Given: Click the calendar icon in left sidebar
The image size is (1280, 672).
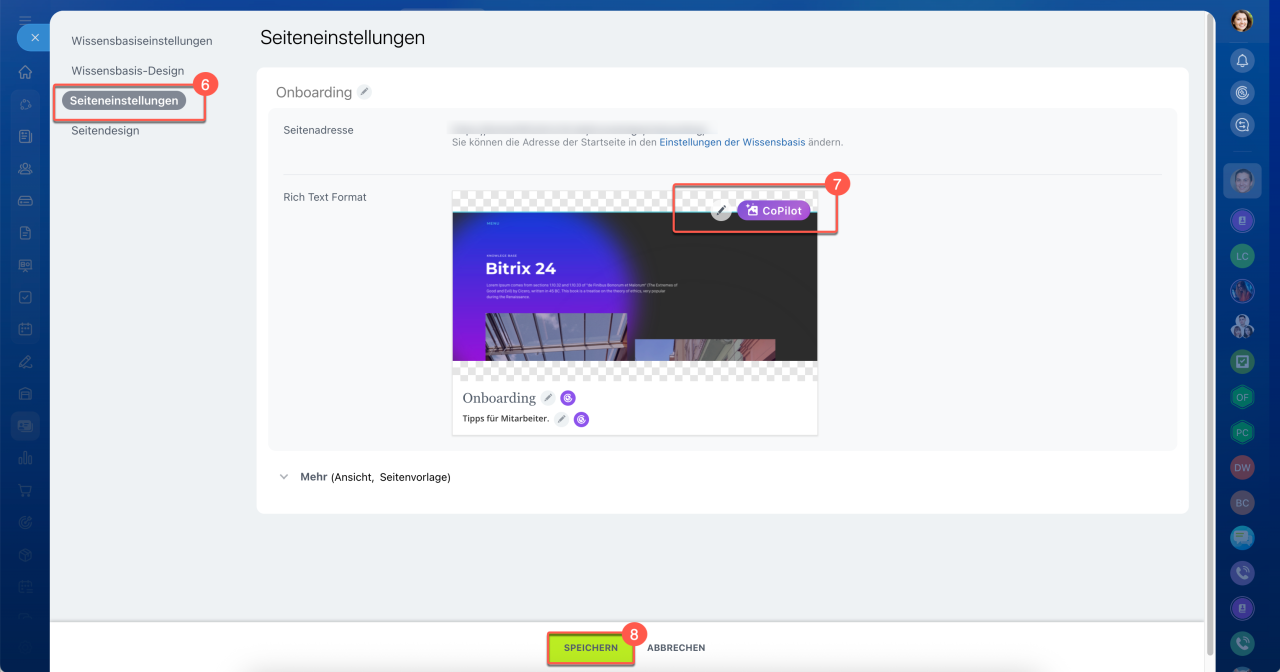Looking at the screenshot, I should pos(25,329).
